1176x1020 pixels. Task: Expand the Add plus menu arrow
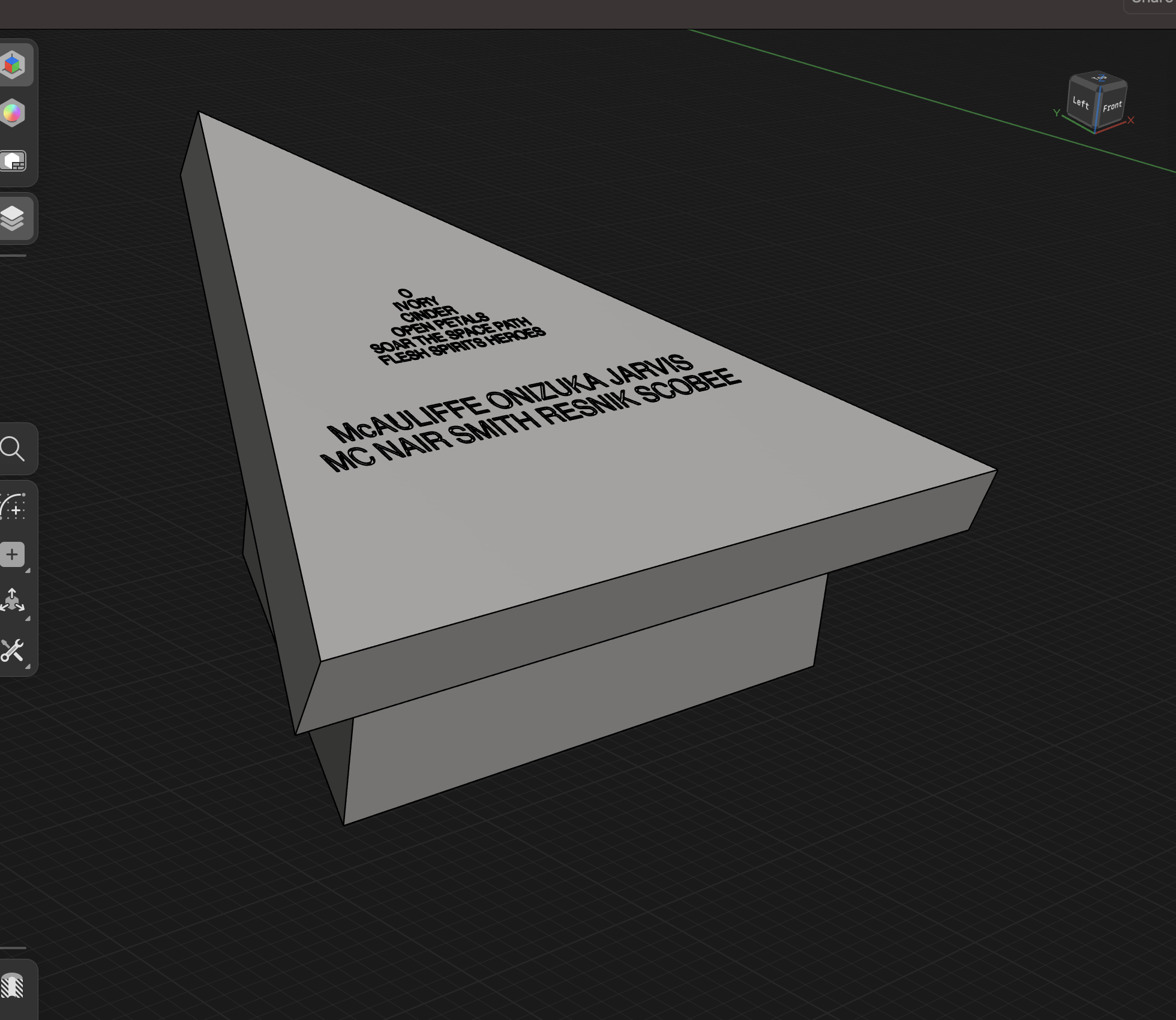click(28, 571)
